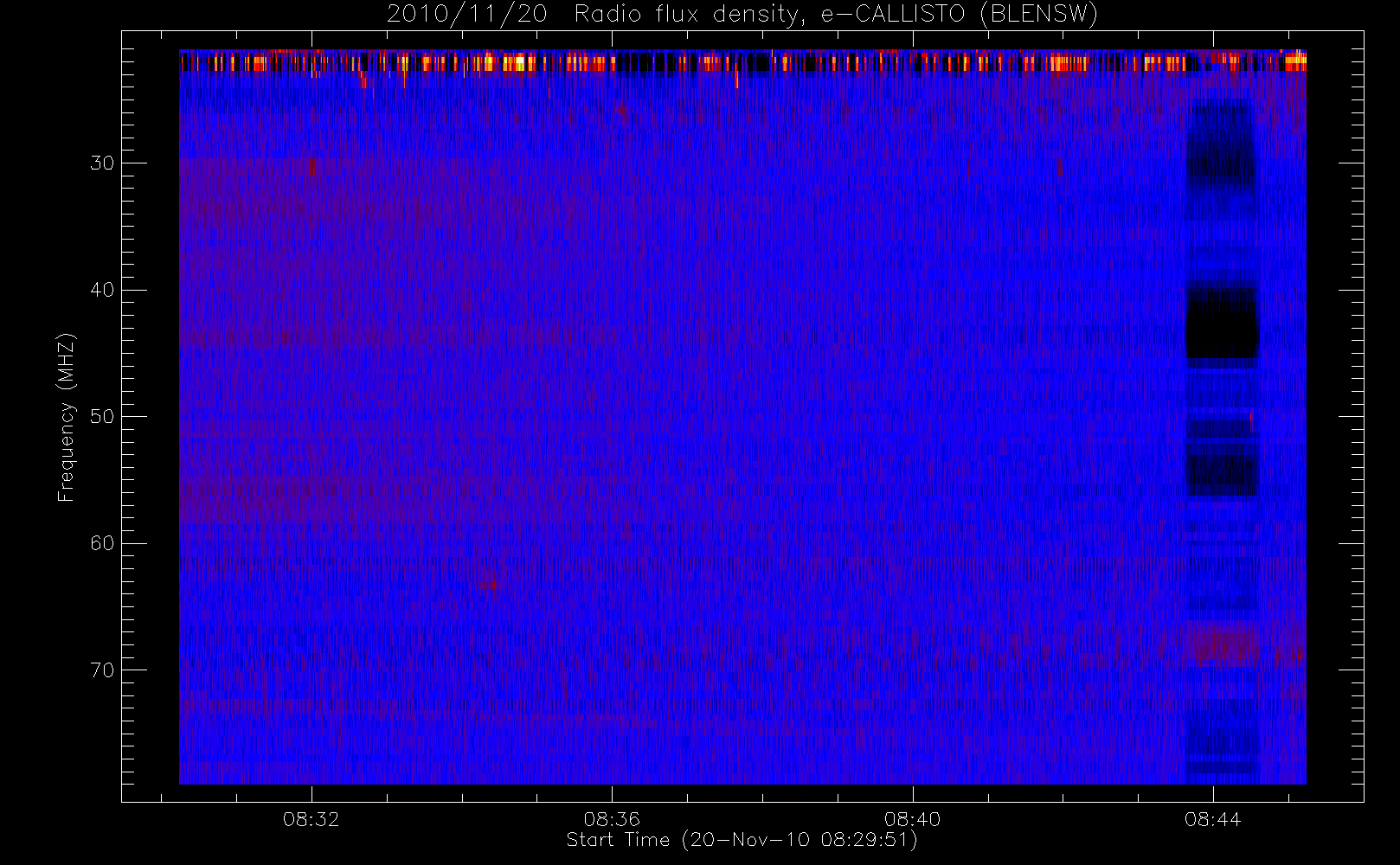
Task: Click the 08:36 time tick label
Action: click(x=612, y=819)
